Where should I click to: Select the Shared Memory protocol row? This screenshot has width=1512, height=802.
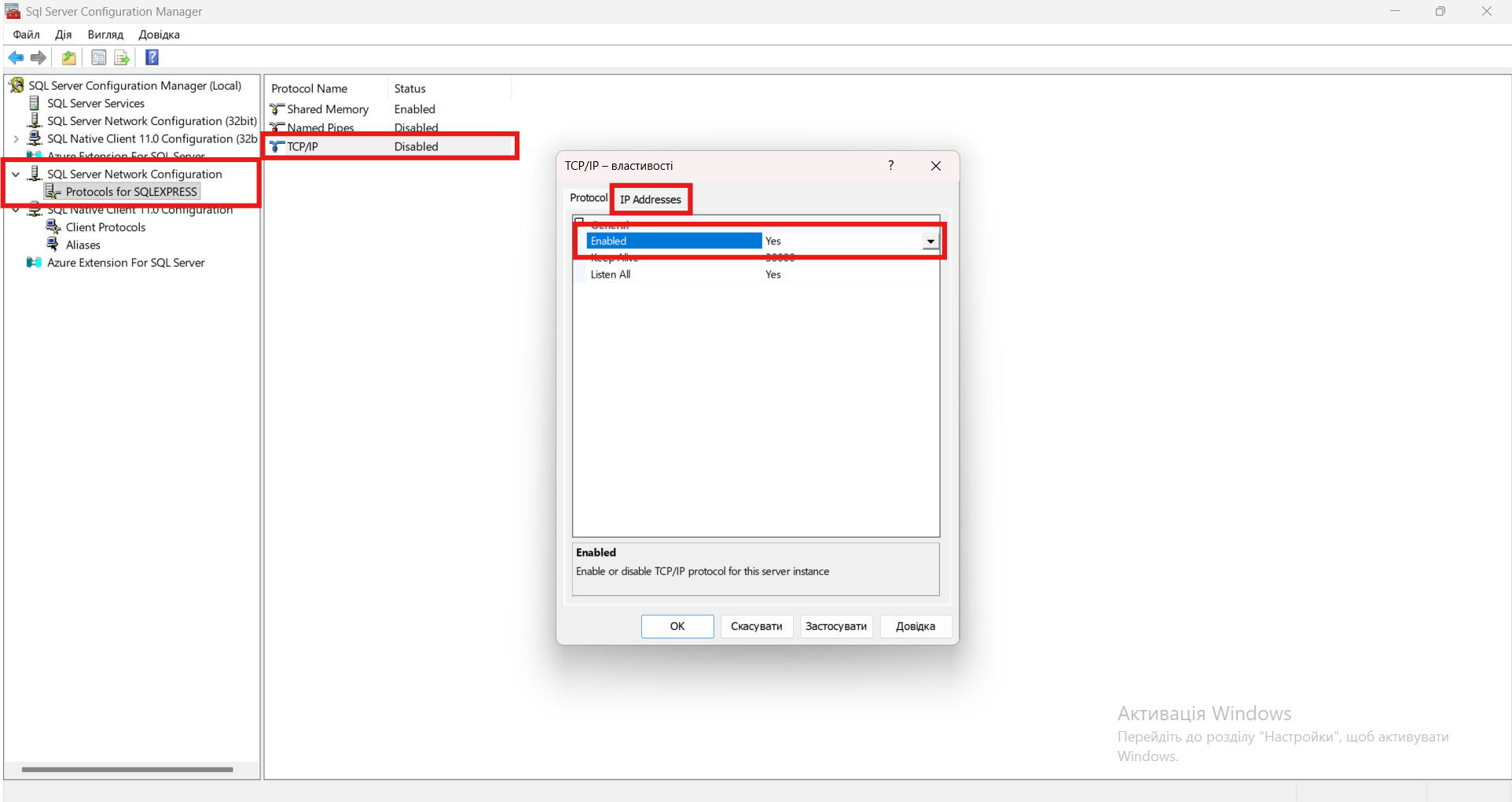[327, 109]
